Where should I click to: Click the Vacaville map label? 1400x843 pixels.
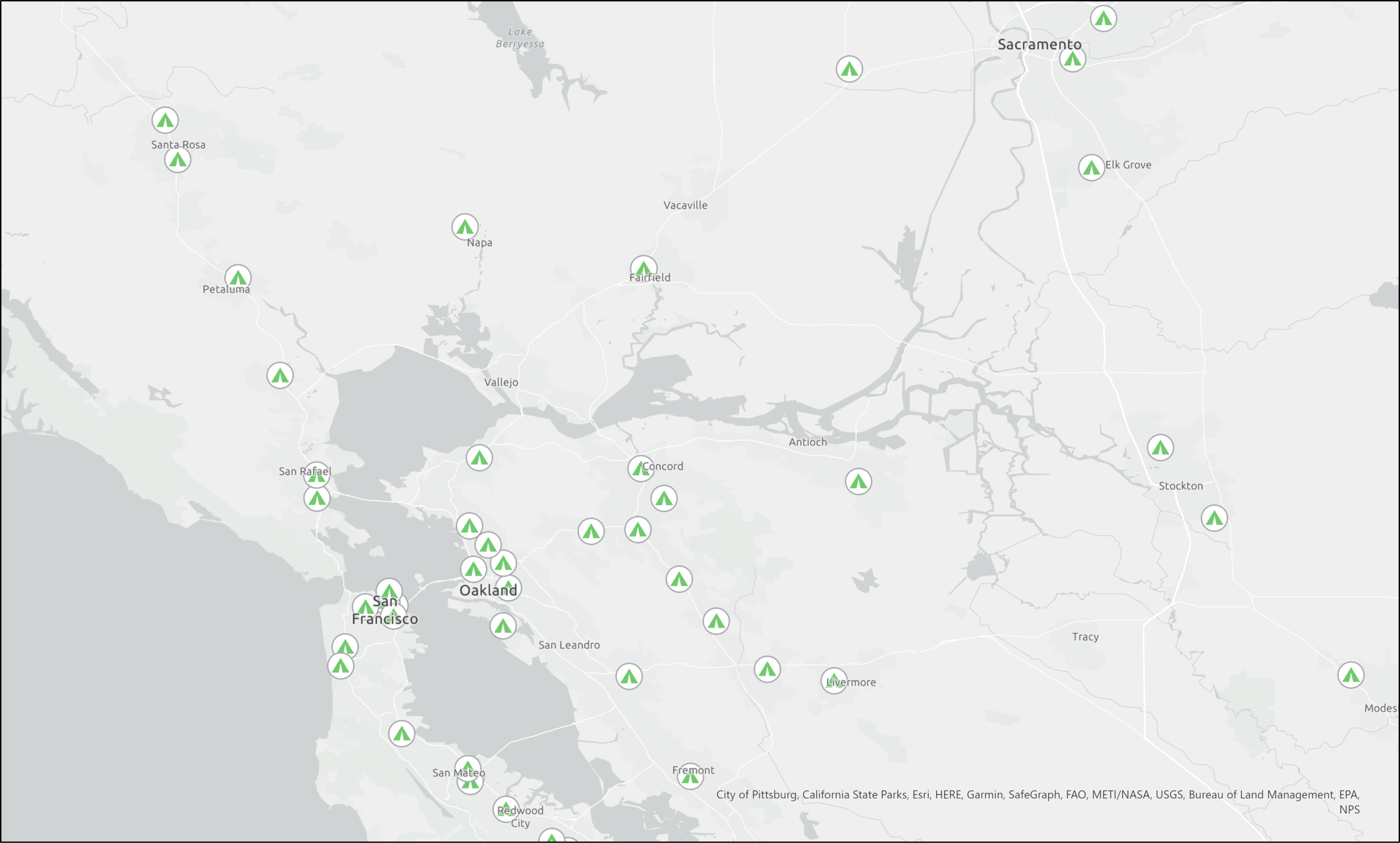685,205
